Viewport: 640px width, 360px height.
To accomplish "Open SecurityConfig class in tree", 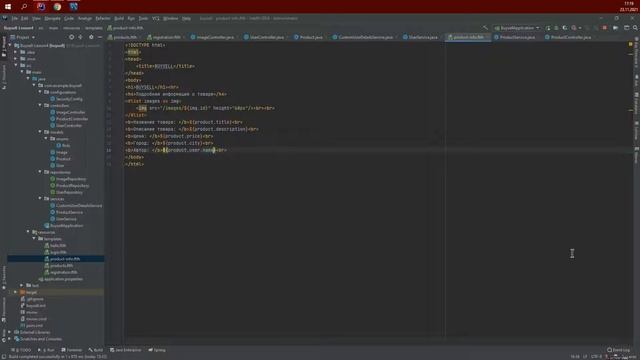I will (x=66, y=99).
